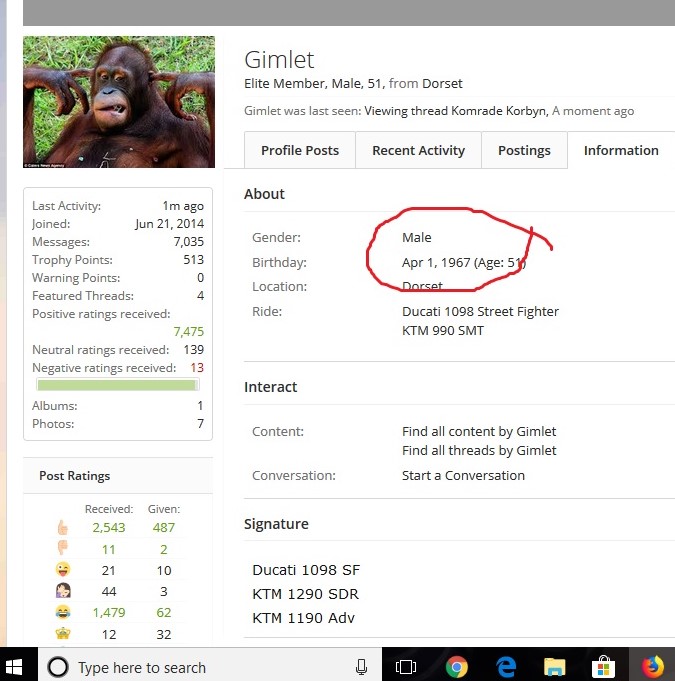Switch to the Profile Posts tab
Viewport: 675px width, 681px height.
(300, 150)
